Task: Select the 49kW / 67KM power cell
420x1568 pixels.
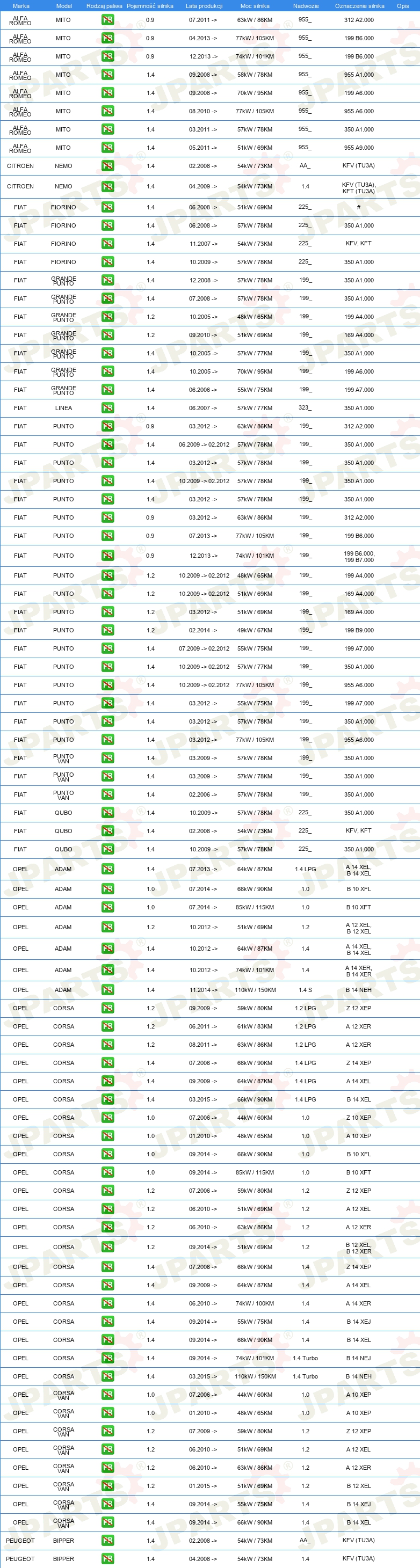Action: (x=255, y=630)
